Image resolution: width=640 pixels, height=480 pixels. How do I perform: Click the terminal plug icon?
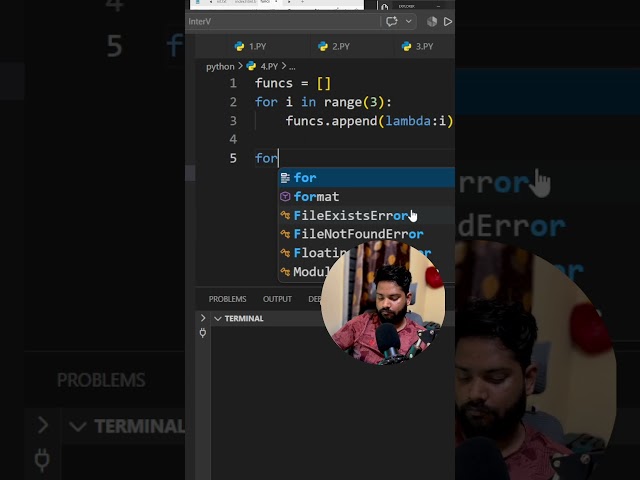tap(203, 333)
